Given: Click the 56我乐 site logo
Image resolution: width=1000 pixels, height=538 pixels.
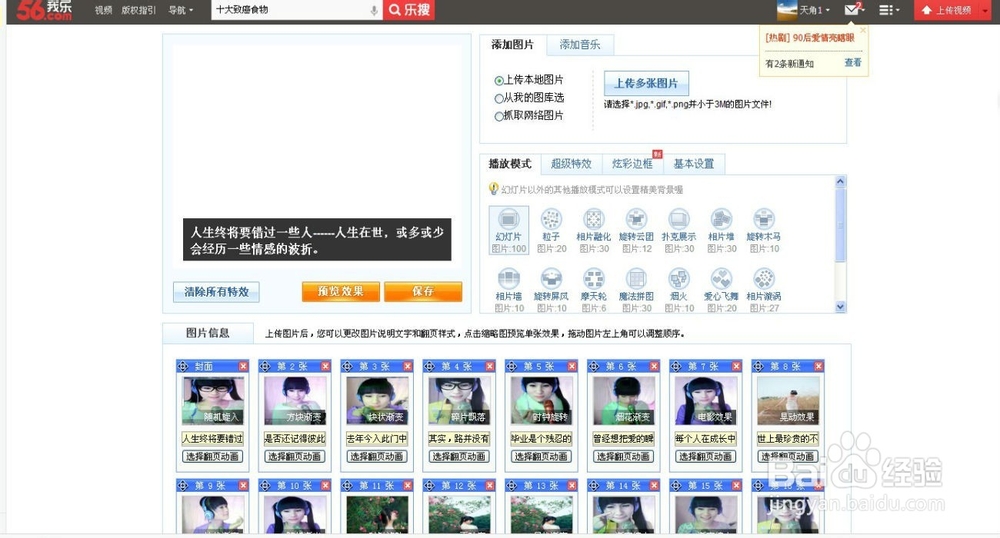Looking at the screenshot, I should 43,10.
